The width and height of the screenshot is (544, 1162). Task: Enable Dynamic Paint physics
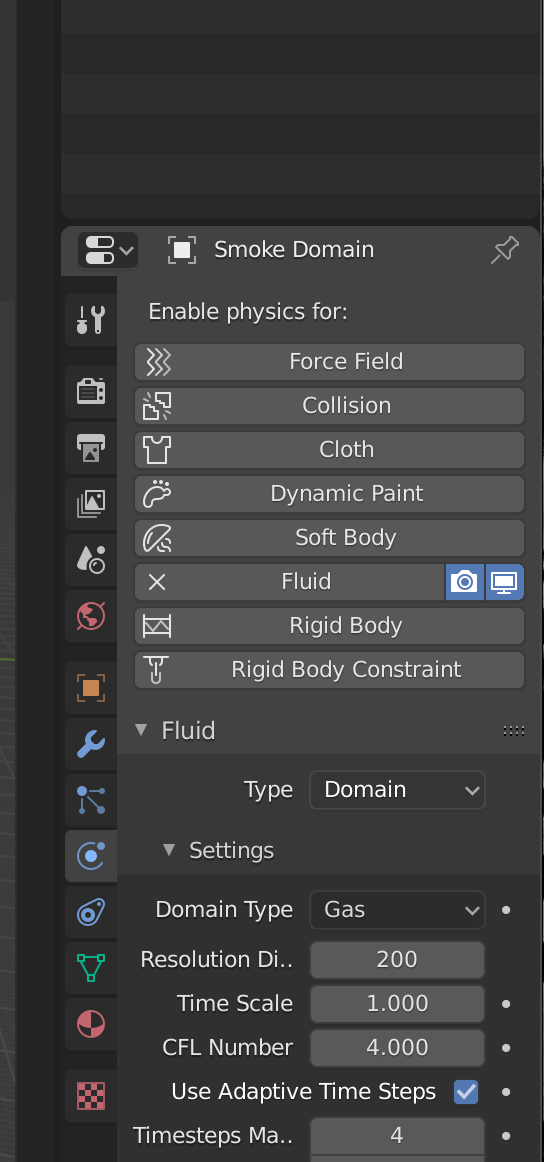329,494
